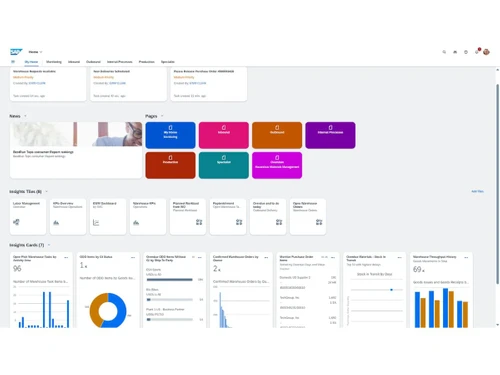The width and height of the screenshot is (500, 375).
Task: Open options menu on Open Pick Warehouse Tasks card
Action: pyautogui.click(x=66, y=257)
